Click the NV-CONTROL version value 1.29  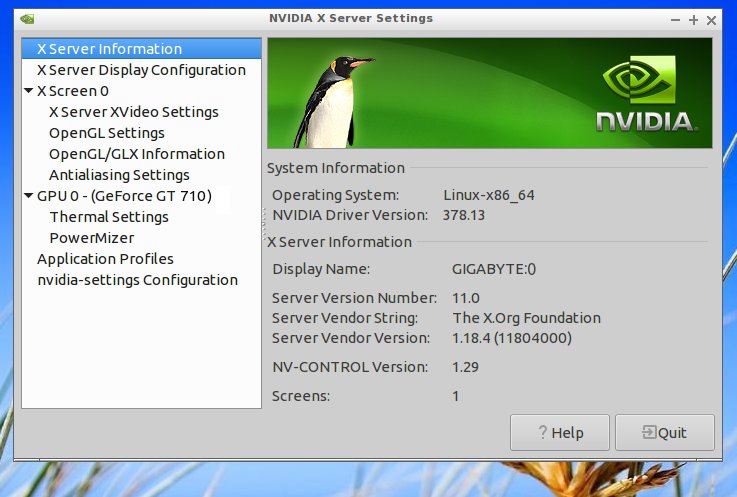click(465, 367)
